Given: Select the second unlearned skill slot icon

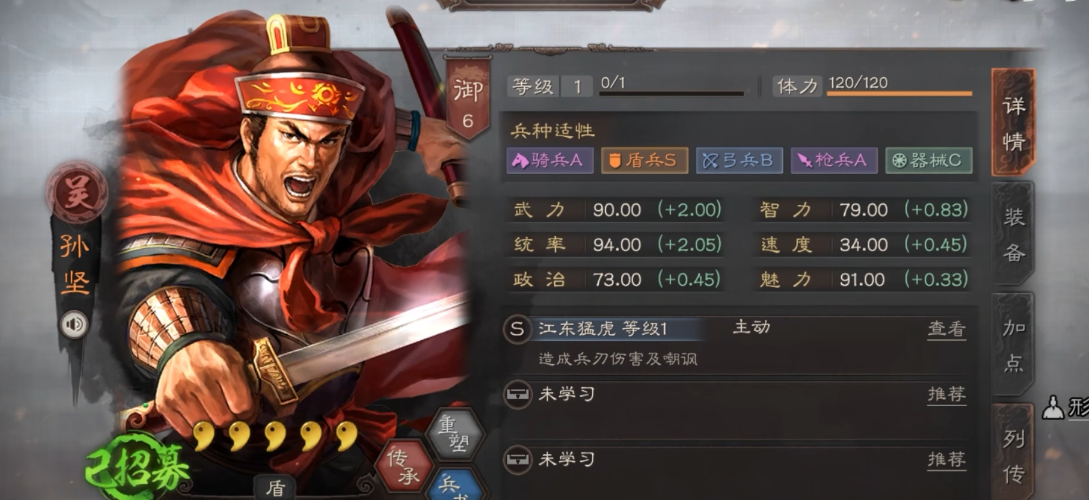Looking at the screenshot, I should point(517,460).
